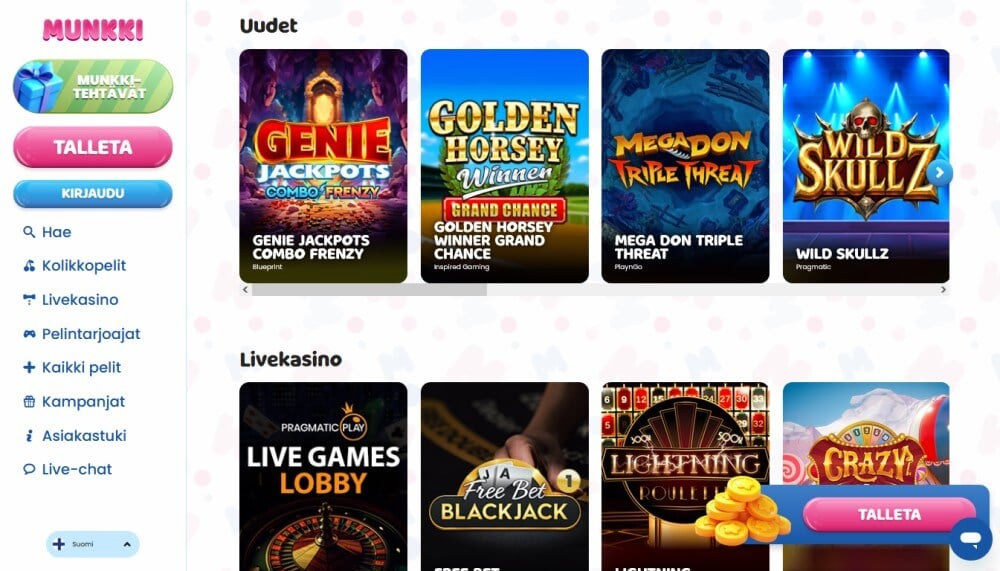Open the Suomi language dropdown
Viewport: 1000px width, 571px height.
92,544
